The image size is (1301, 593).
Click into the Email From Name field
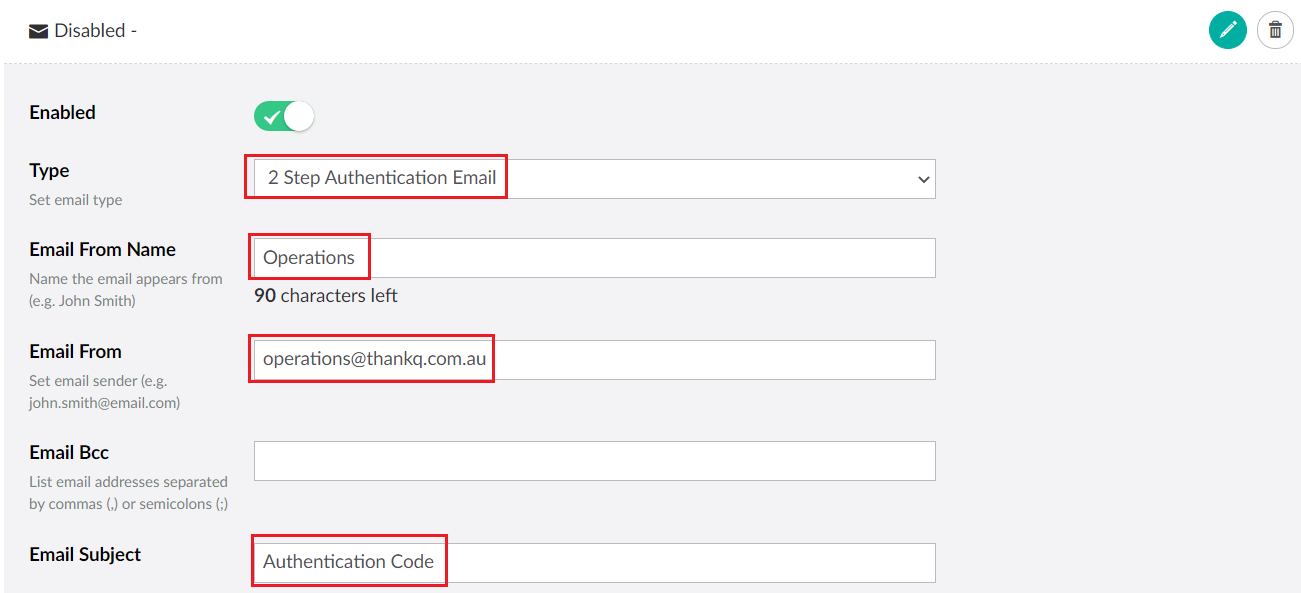click(594, 258)
